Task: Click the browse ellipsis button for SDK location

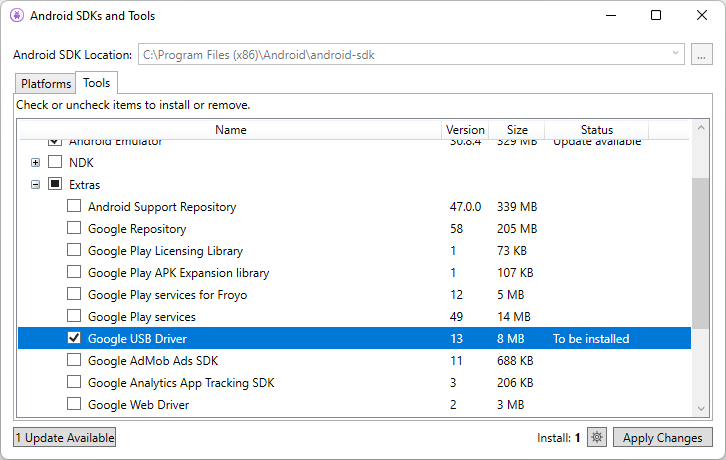Action: point(702,54)
